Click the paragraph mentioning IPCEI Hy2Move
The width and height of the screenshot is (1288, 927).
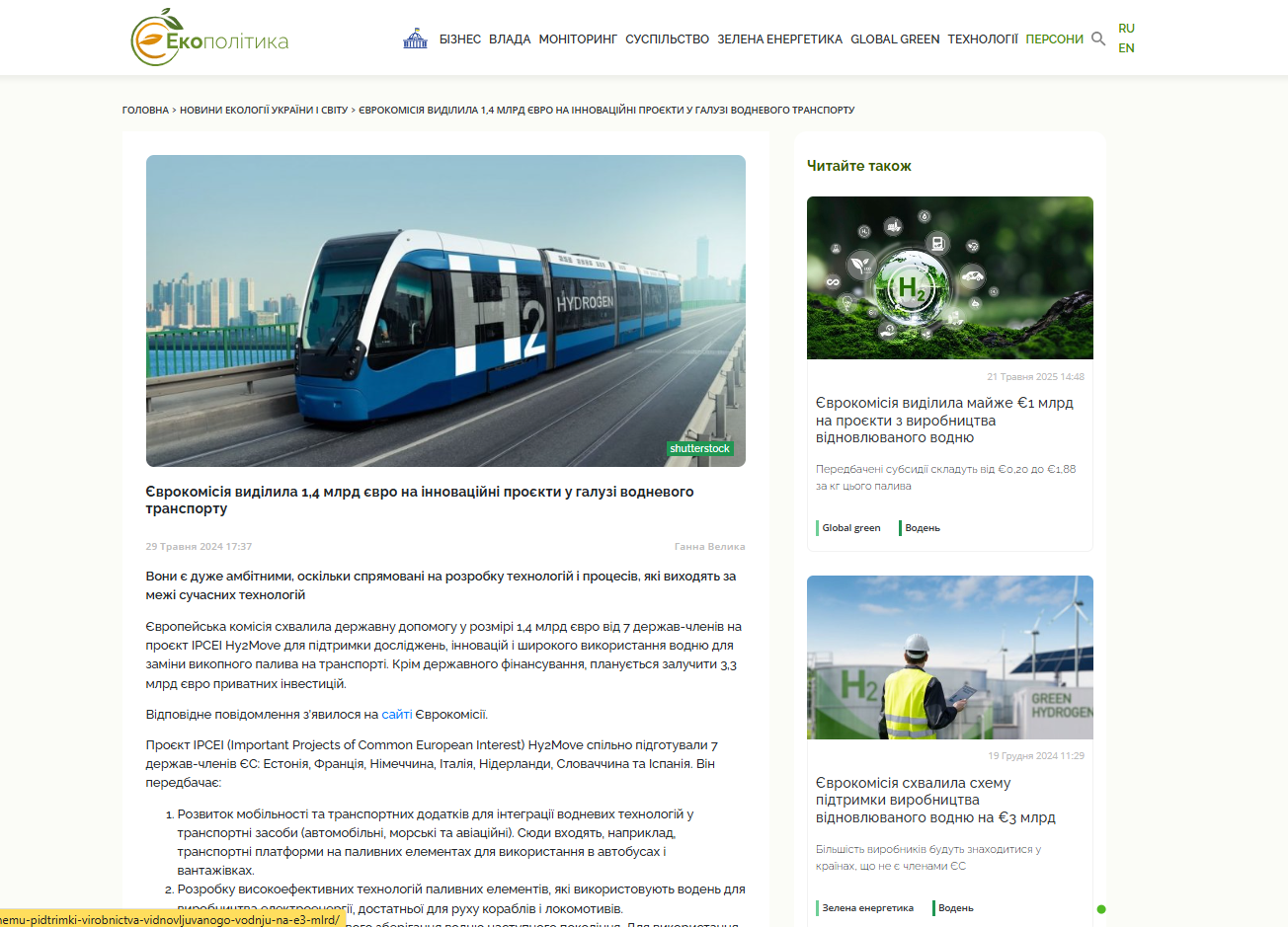443,655
